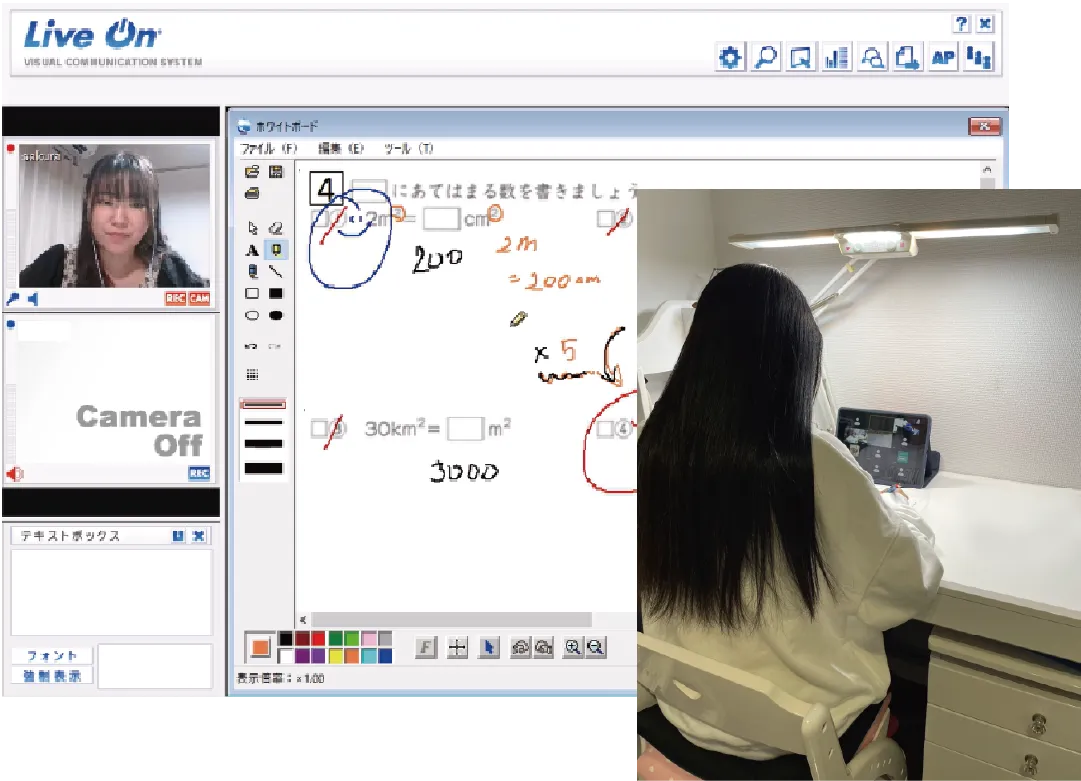
Task: Click the straight line drawing tool
Action: 276,271
